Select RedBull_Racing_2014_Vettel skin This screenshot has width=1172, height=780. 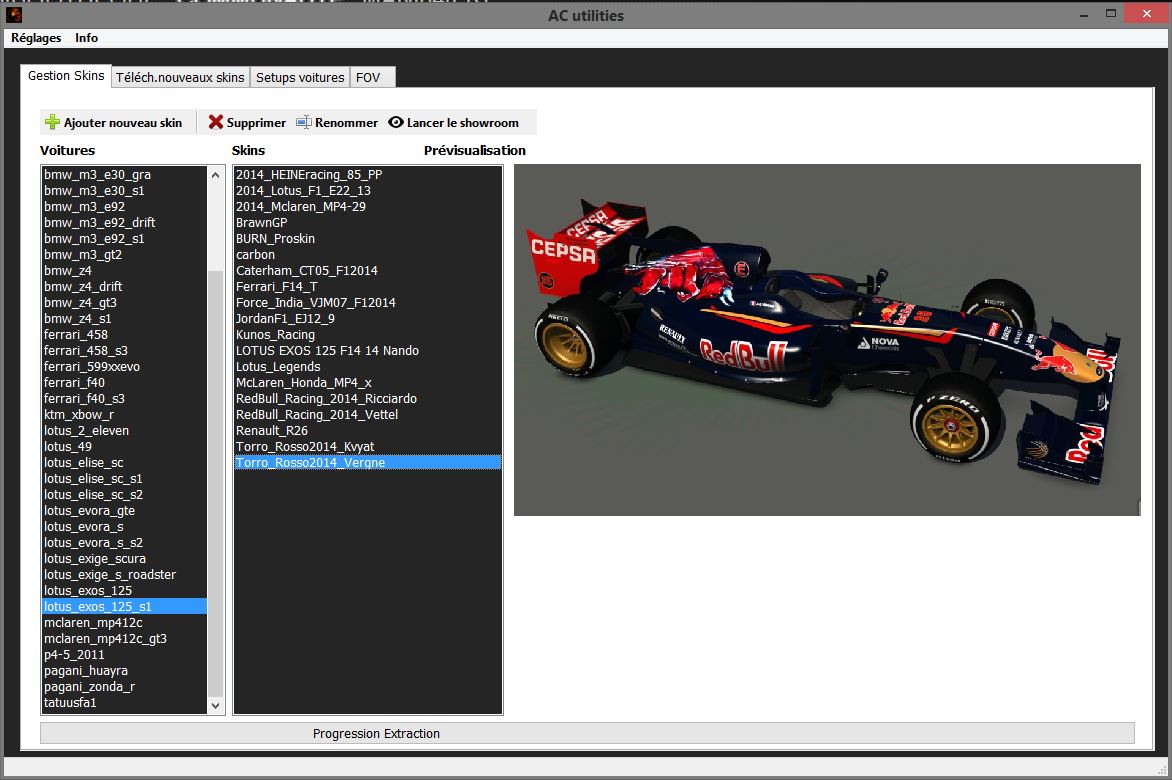point(368,415)
